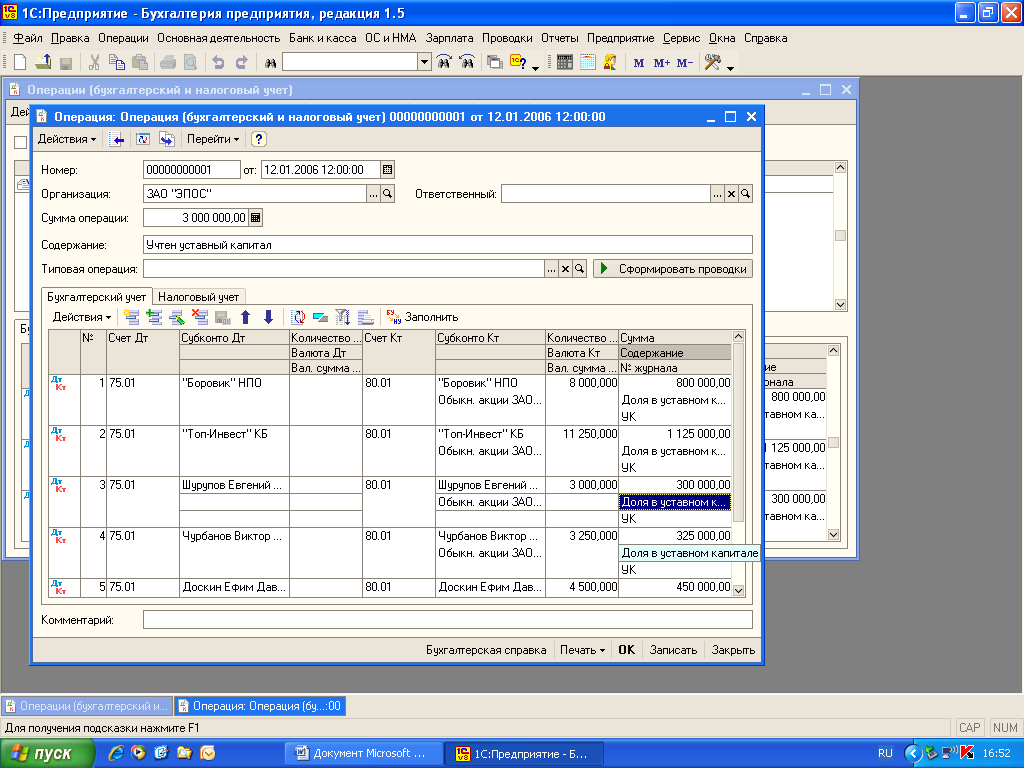Clear the Ответственный field with X

(x=731, y=194)
